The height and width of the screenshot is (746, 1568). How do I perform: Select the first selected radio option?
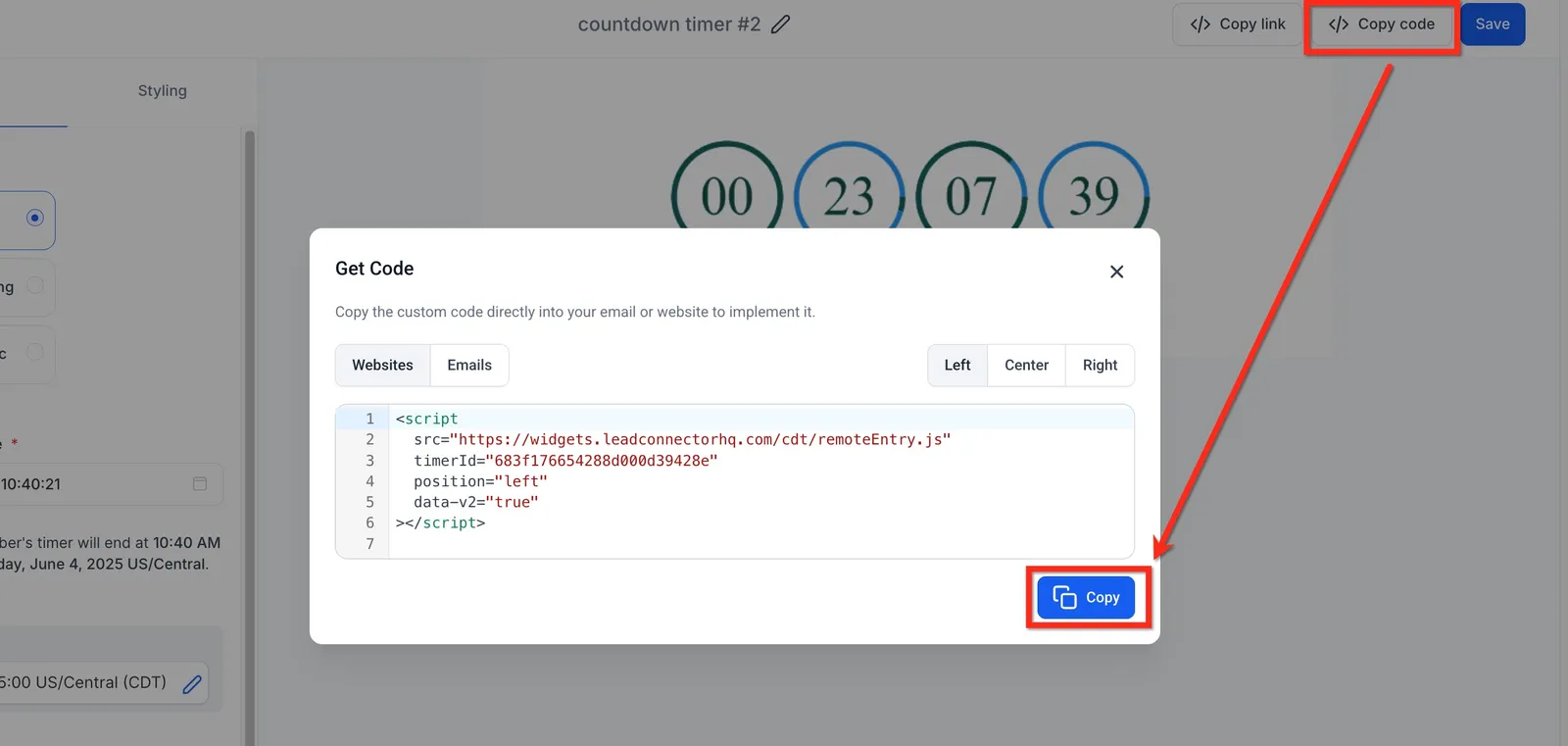click(35, 218)
